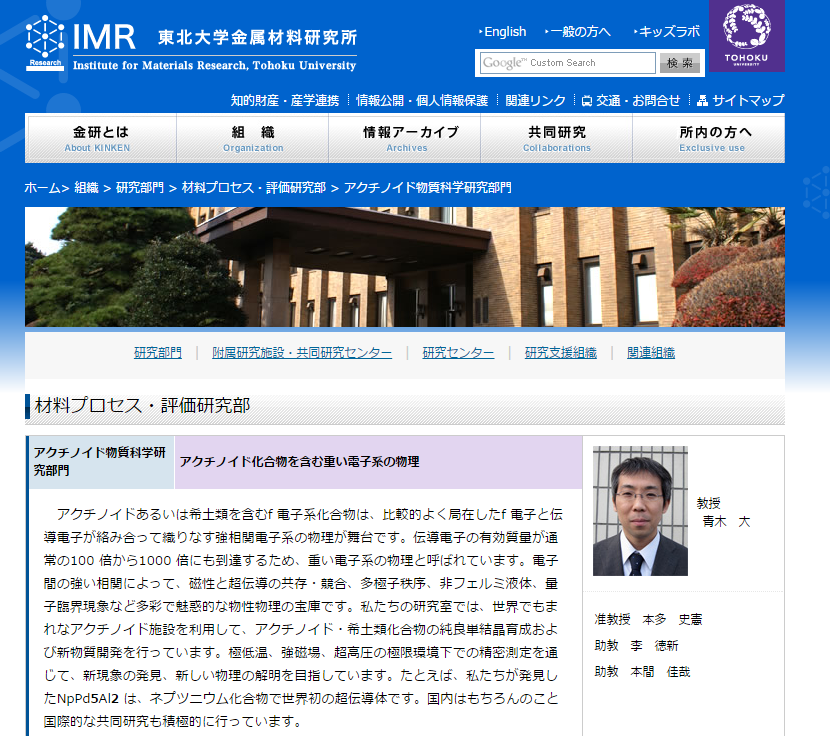Image resolution: width=830 pixels, height=736 pixels.
Task: Open 交通・お問合せ access and contact link
Action: coord(631,100)
